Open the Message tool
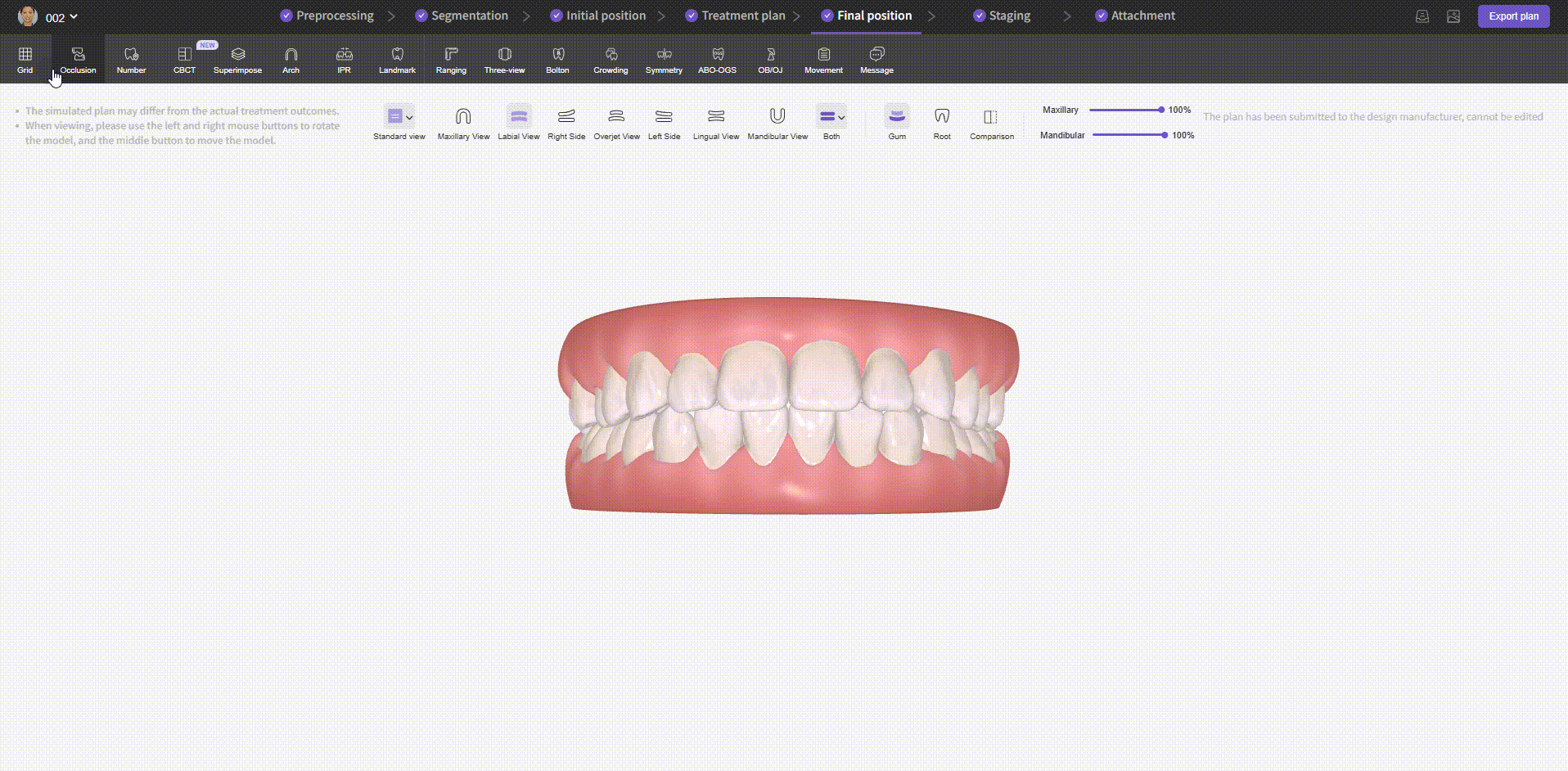The height and width of the screenshot is (771, 1568). (876, 61)
